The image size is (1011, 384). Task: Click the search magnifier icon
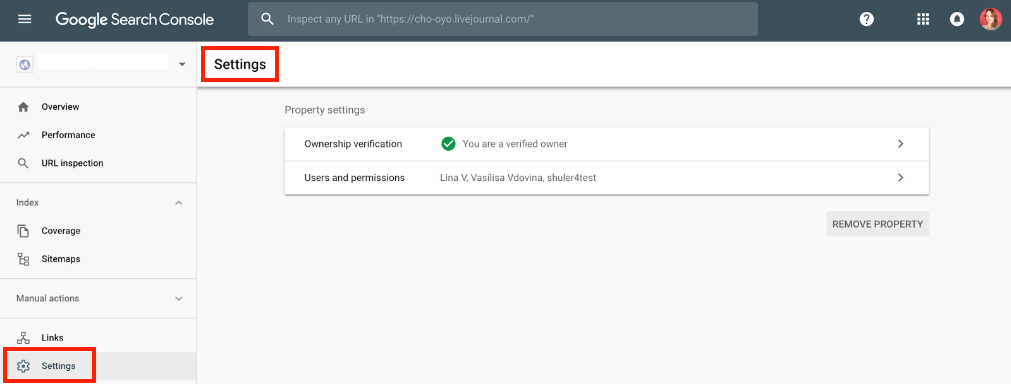(x=267, y=19)
